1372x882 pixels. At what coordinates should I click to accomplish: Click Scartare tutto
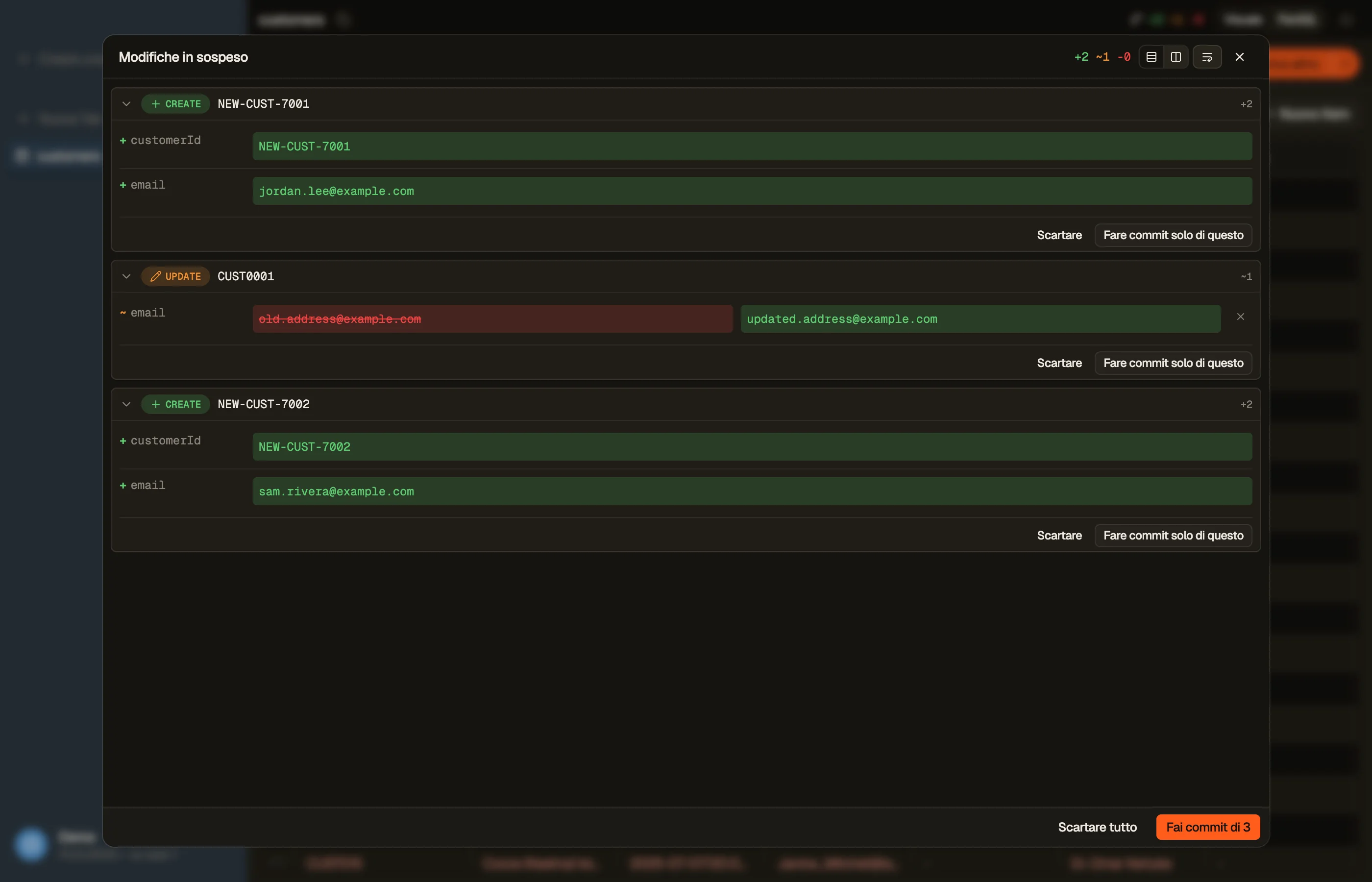[1097, 827]
